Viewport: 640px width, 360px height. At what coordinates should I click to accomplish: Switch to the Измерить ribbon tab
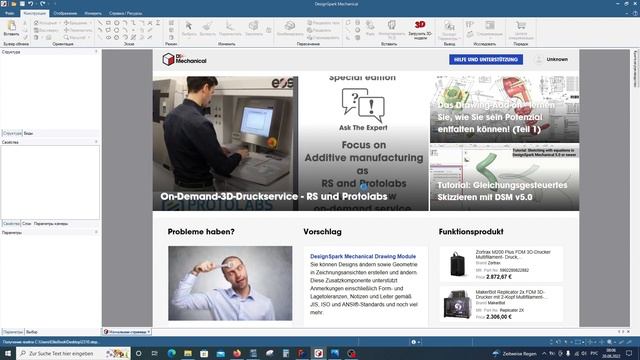pos(93,13)
